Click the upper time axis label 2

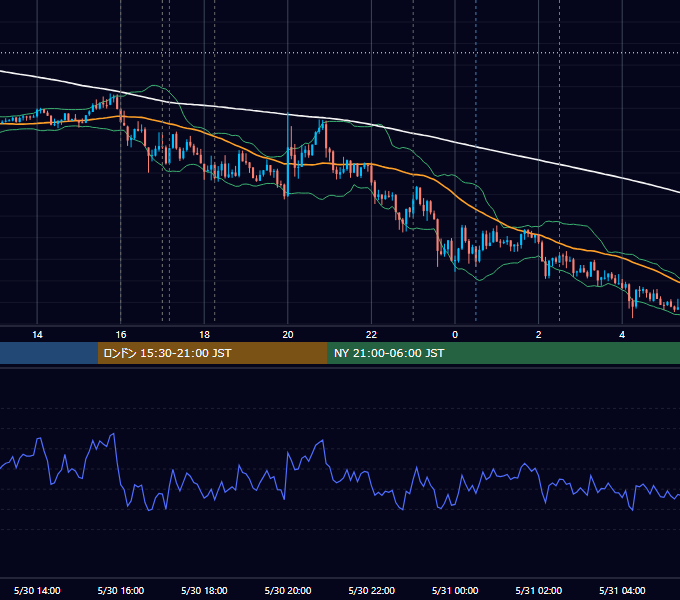coord(539,335)
